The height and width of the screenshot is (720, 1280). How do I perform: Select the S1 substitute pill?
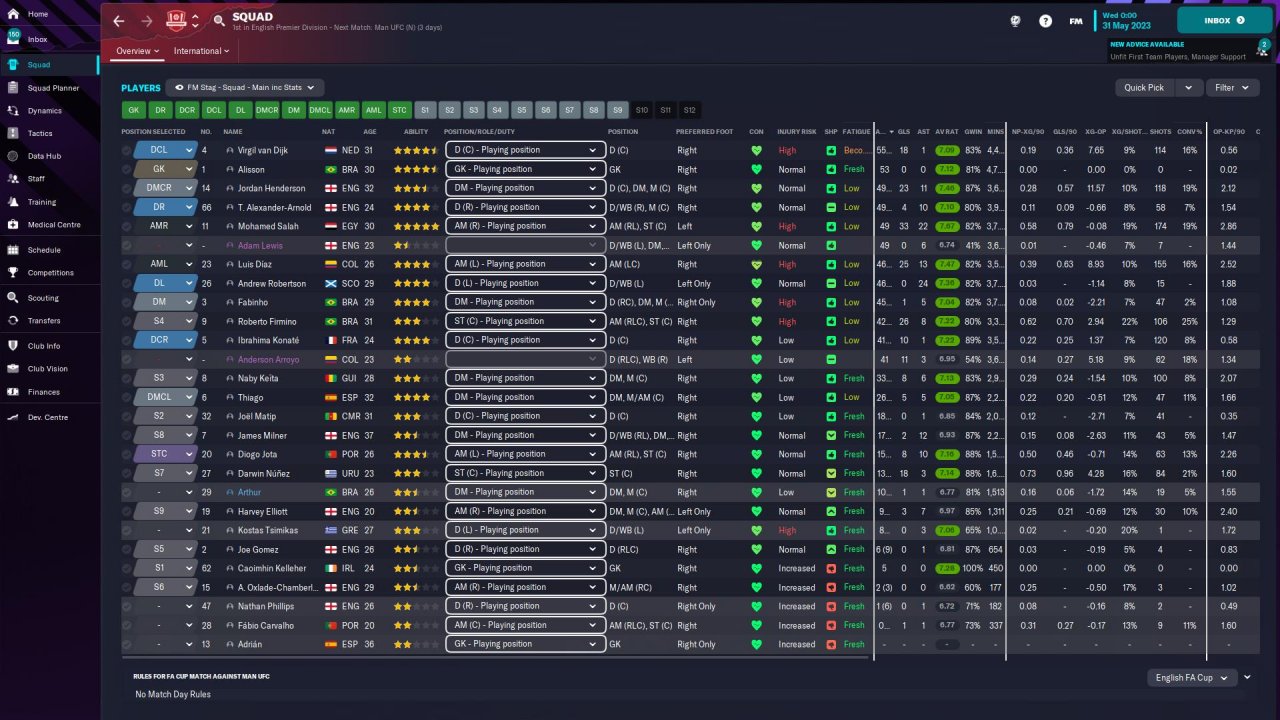(425, 110)
